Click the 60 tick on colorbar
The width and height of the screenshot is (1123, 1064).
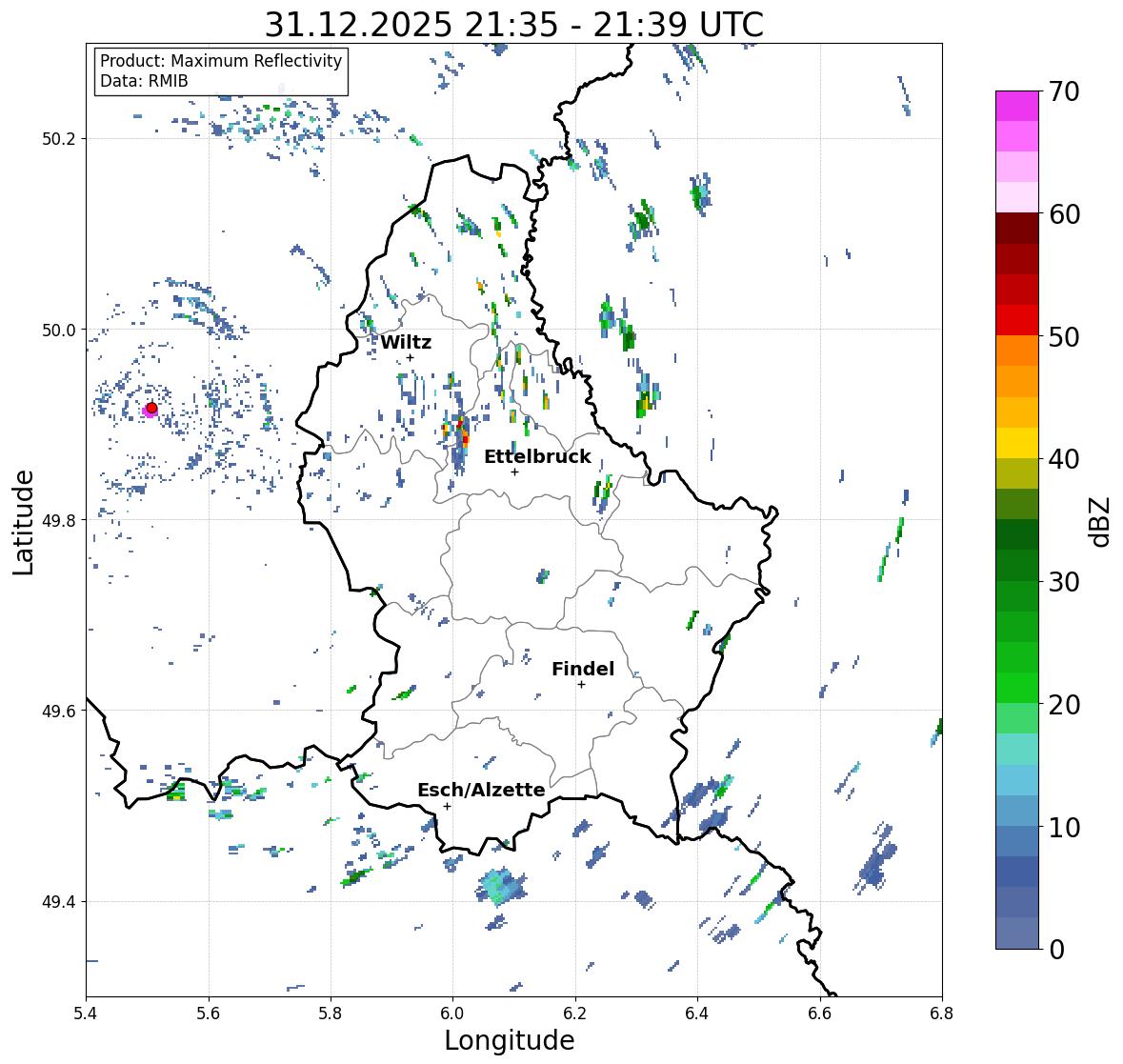1064,214
